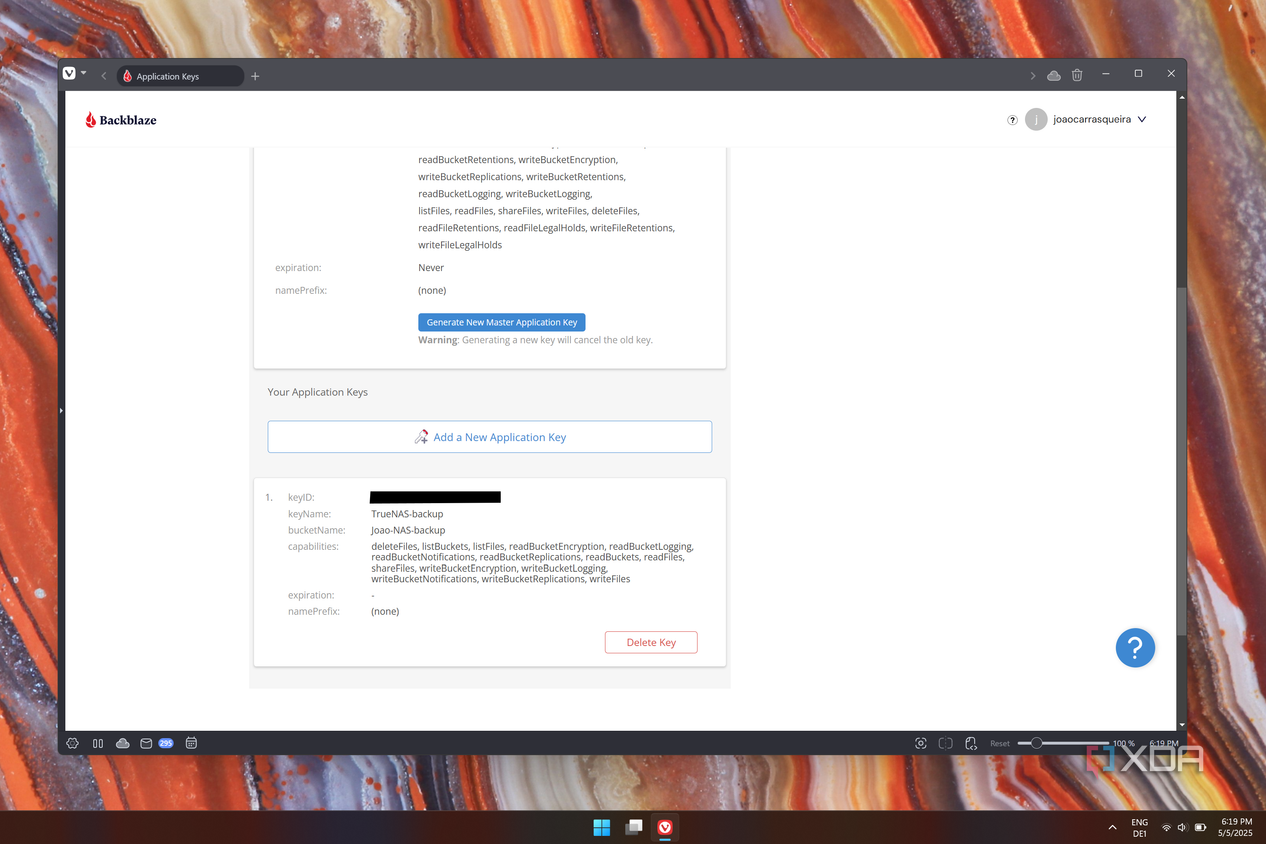Click the bucketName value Joao-NAS-backup
Image resolution: width=1266 pixels, height=844 pixels.
click(x=408, y=530)
